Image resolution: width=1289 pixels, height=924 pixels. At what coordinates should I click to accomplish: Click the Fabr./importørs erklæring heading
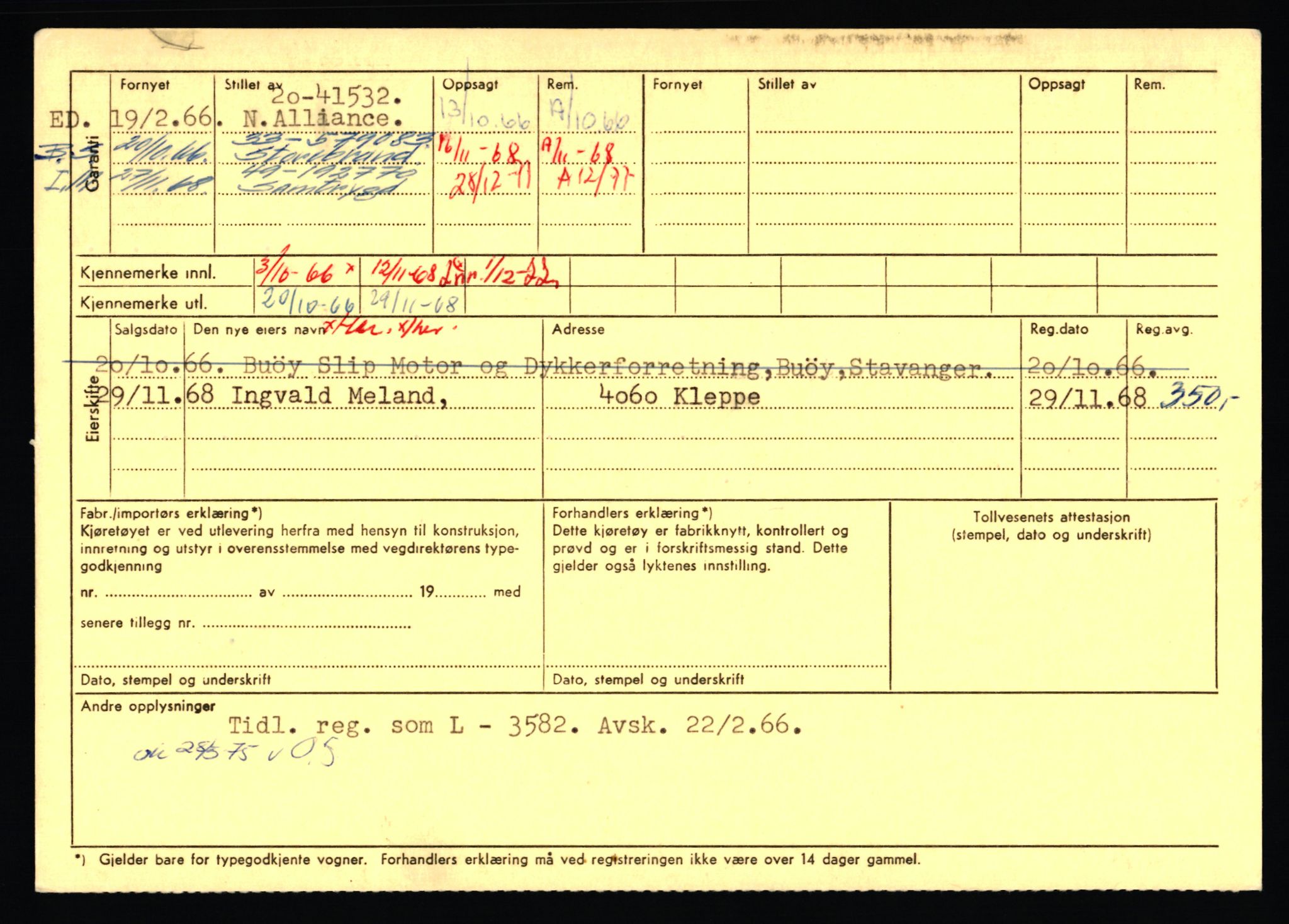(171, 512)
